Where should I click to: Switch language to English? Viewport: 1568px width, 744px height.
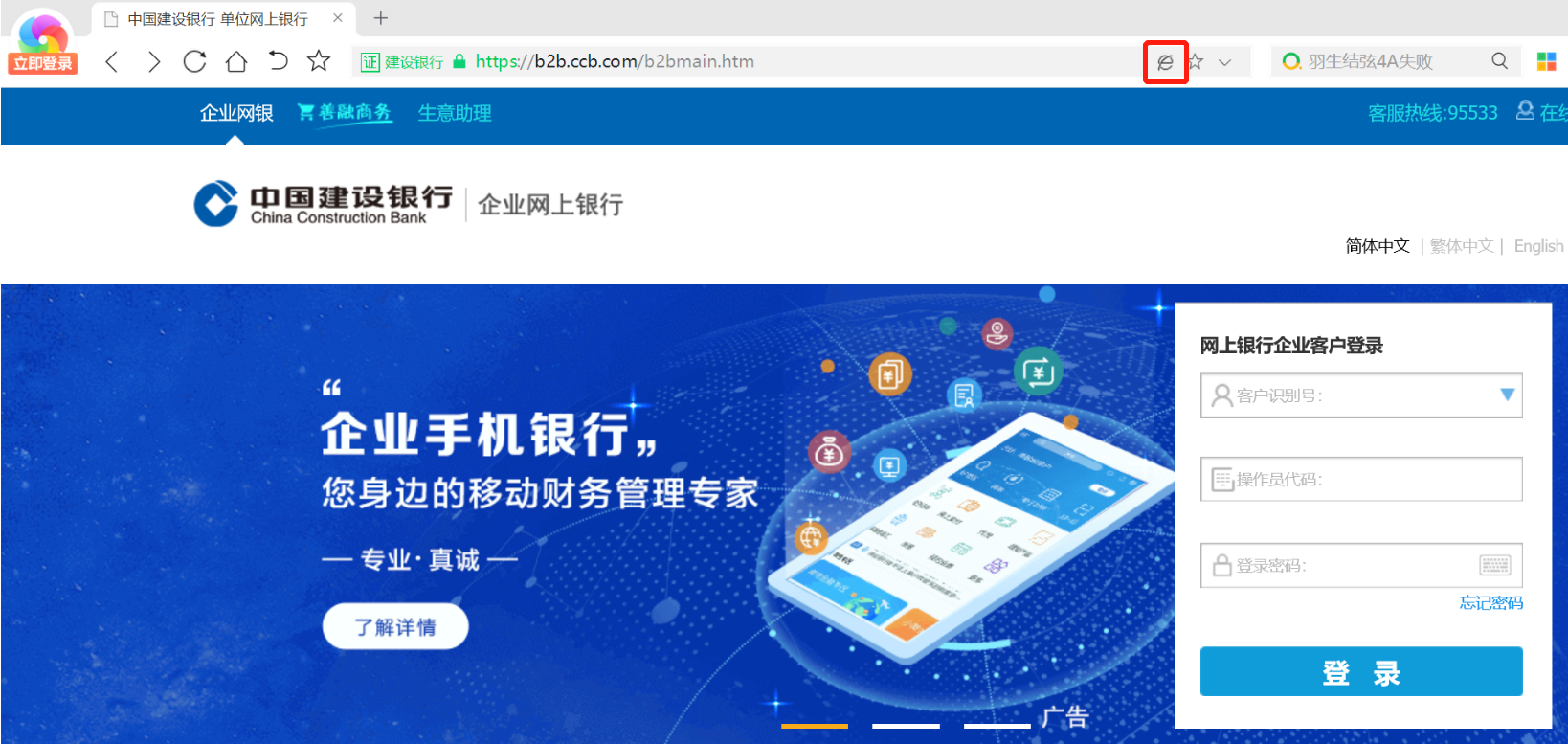(1538, 246)
